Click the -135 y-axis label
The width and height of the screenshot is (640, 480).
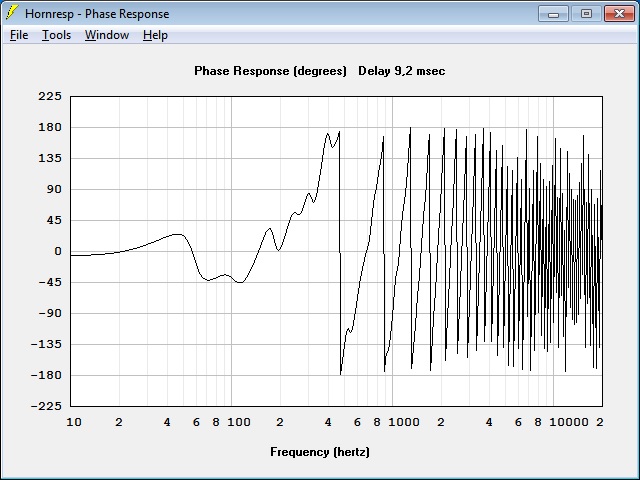click(46, 344)
